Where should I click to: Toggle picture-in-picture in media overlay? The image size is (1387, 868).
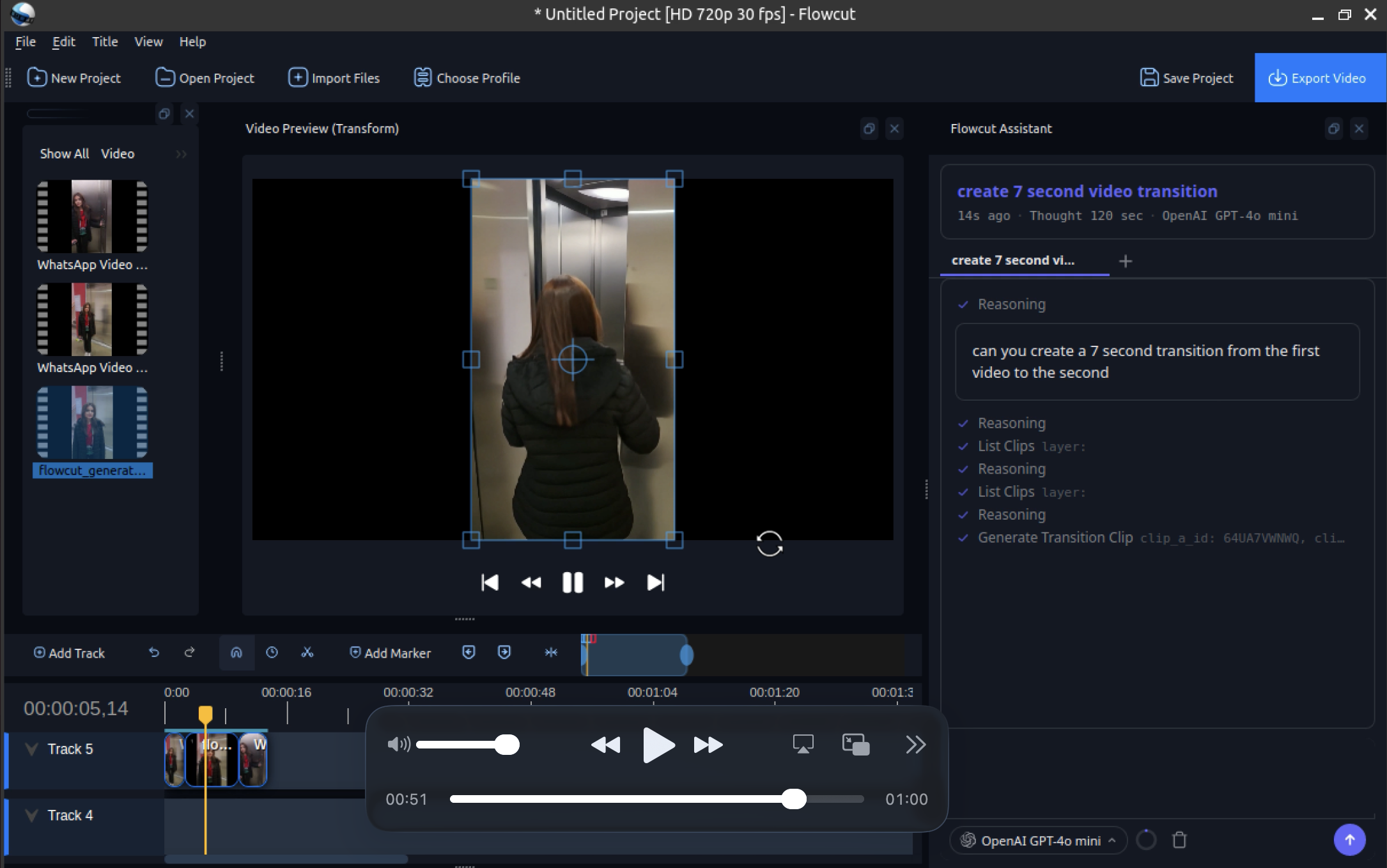(856, 745)
